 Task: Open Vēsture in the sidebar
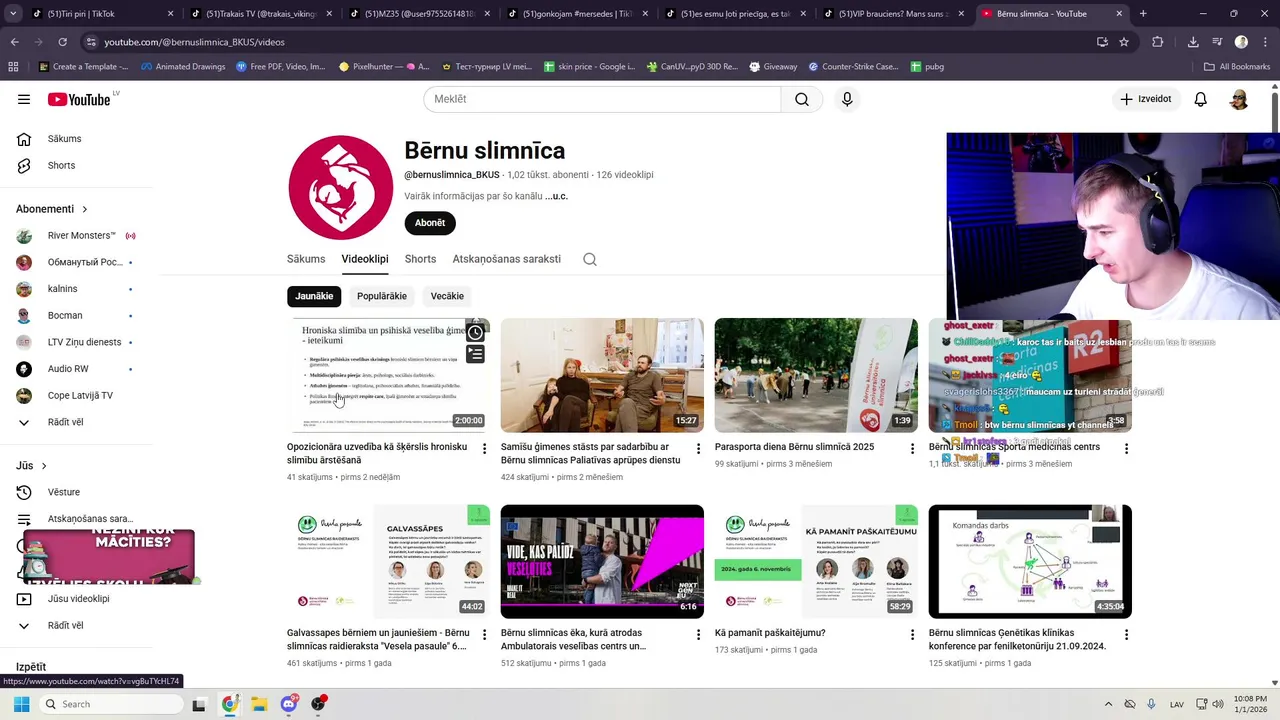(x=66, y=492)
